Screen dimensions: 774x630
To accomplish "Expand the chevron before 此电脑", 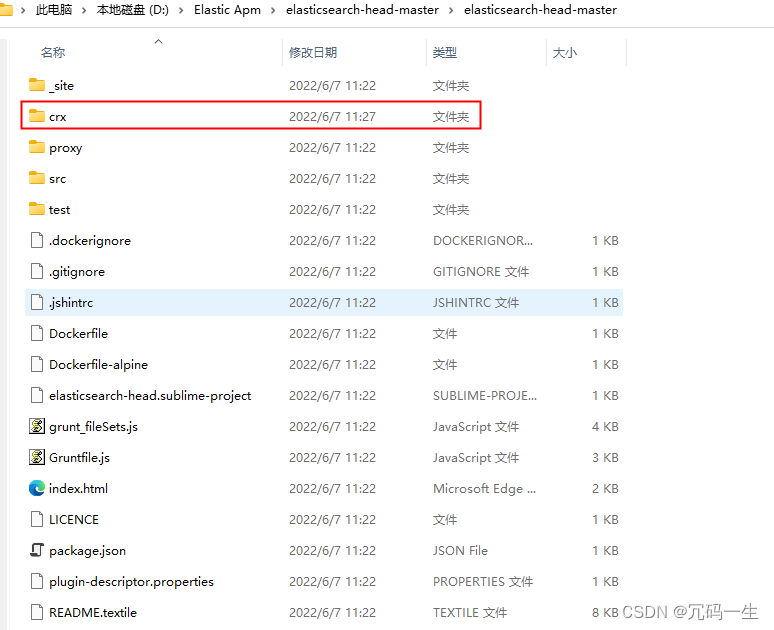I will pos(23,10).
